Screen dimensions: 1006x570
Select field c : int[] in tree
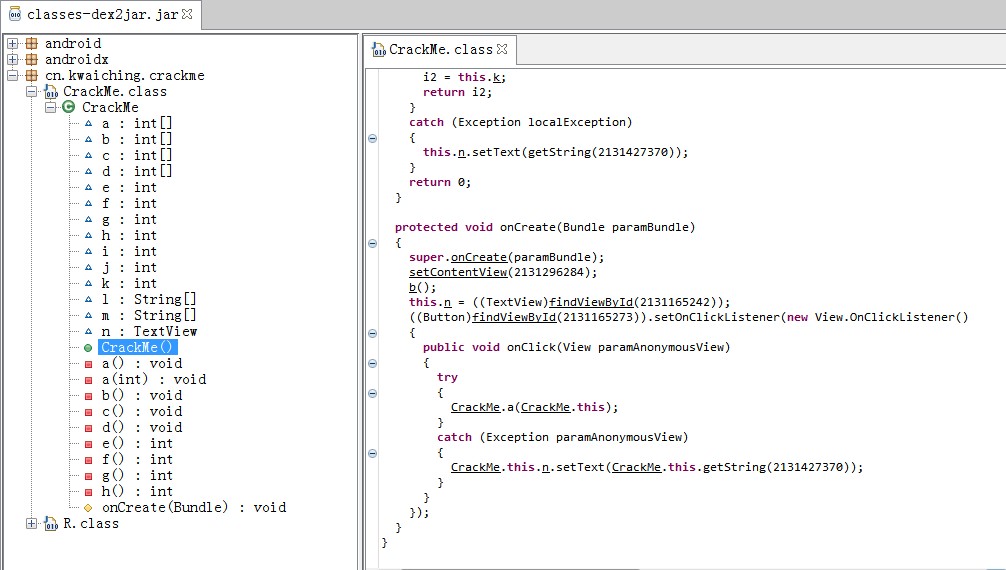(137, 155)
